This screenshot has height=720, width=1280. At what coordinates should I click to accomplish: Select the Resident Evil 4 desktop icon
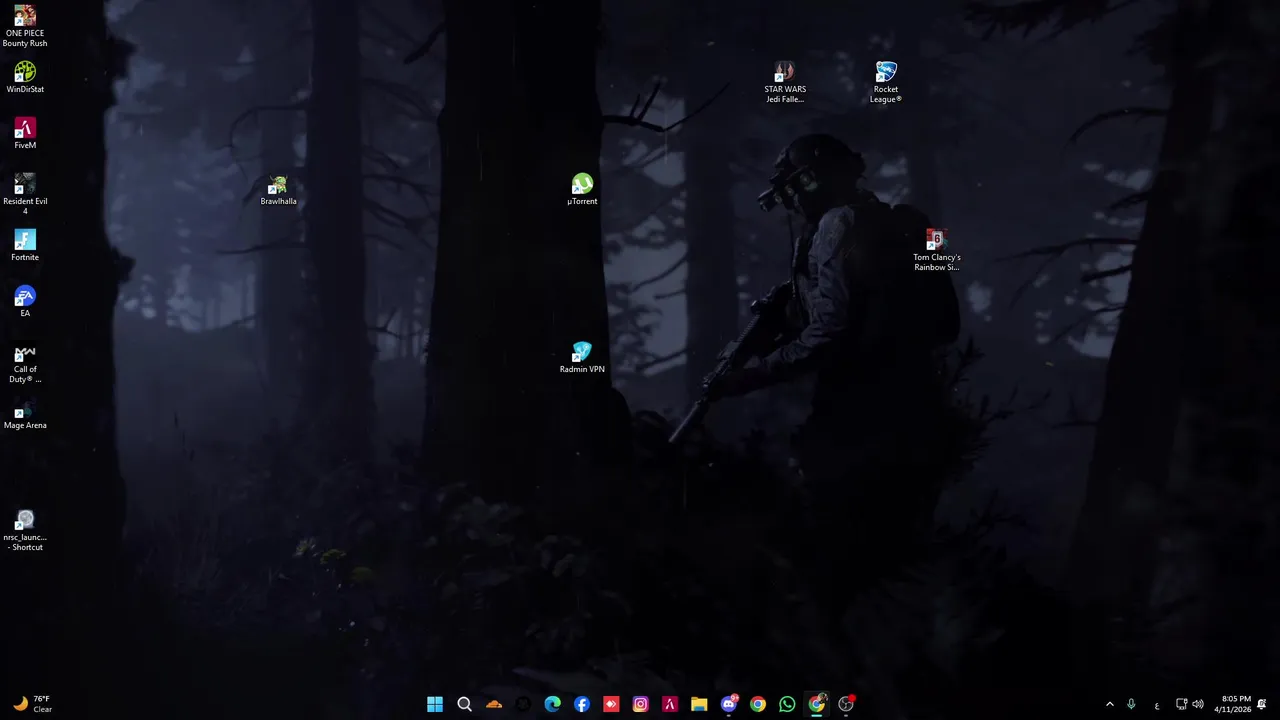click(25, 194)
